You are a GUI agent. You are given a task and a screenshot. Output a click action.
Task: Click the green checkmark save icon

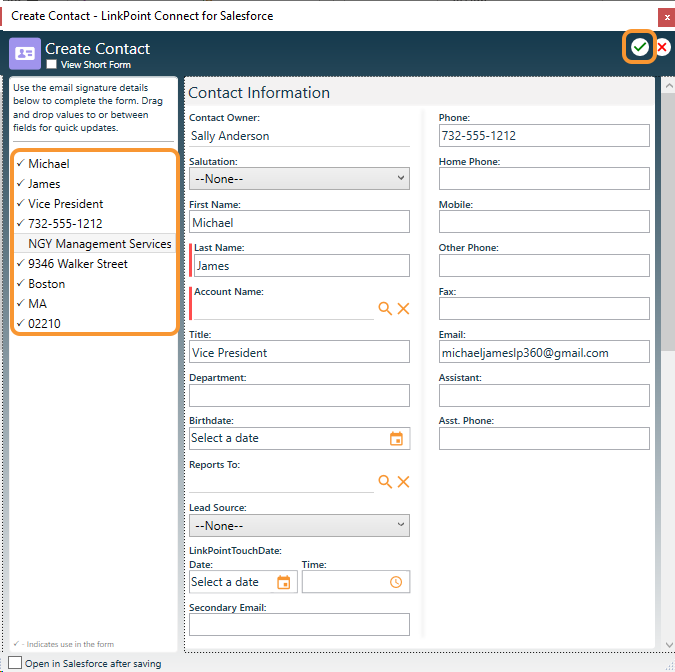[x=639, y=47]
